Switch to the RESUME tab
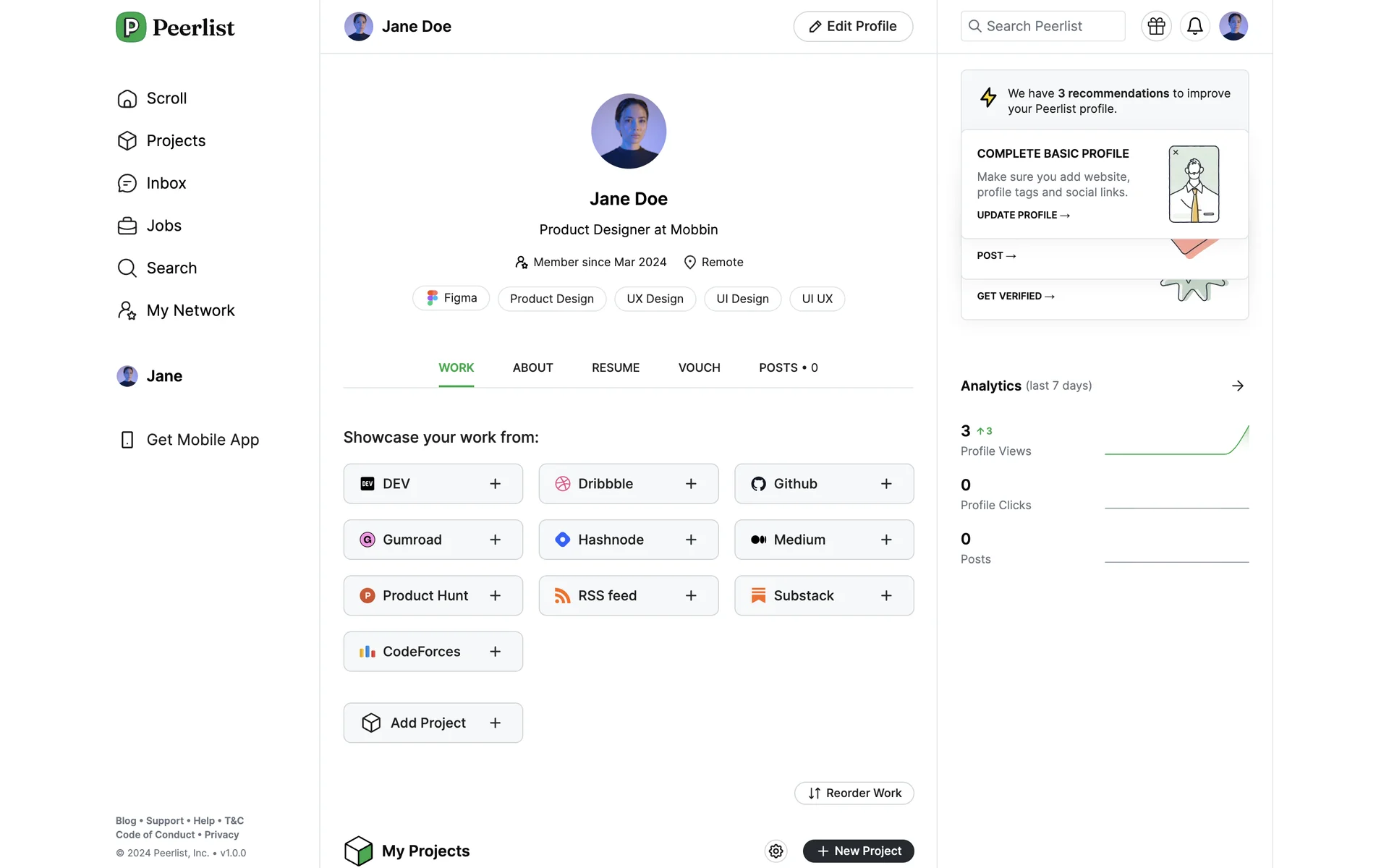 [x=615, y=367]
